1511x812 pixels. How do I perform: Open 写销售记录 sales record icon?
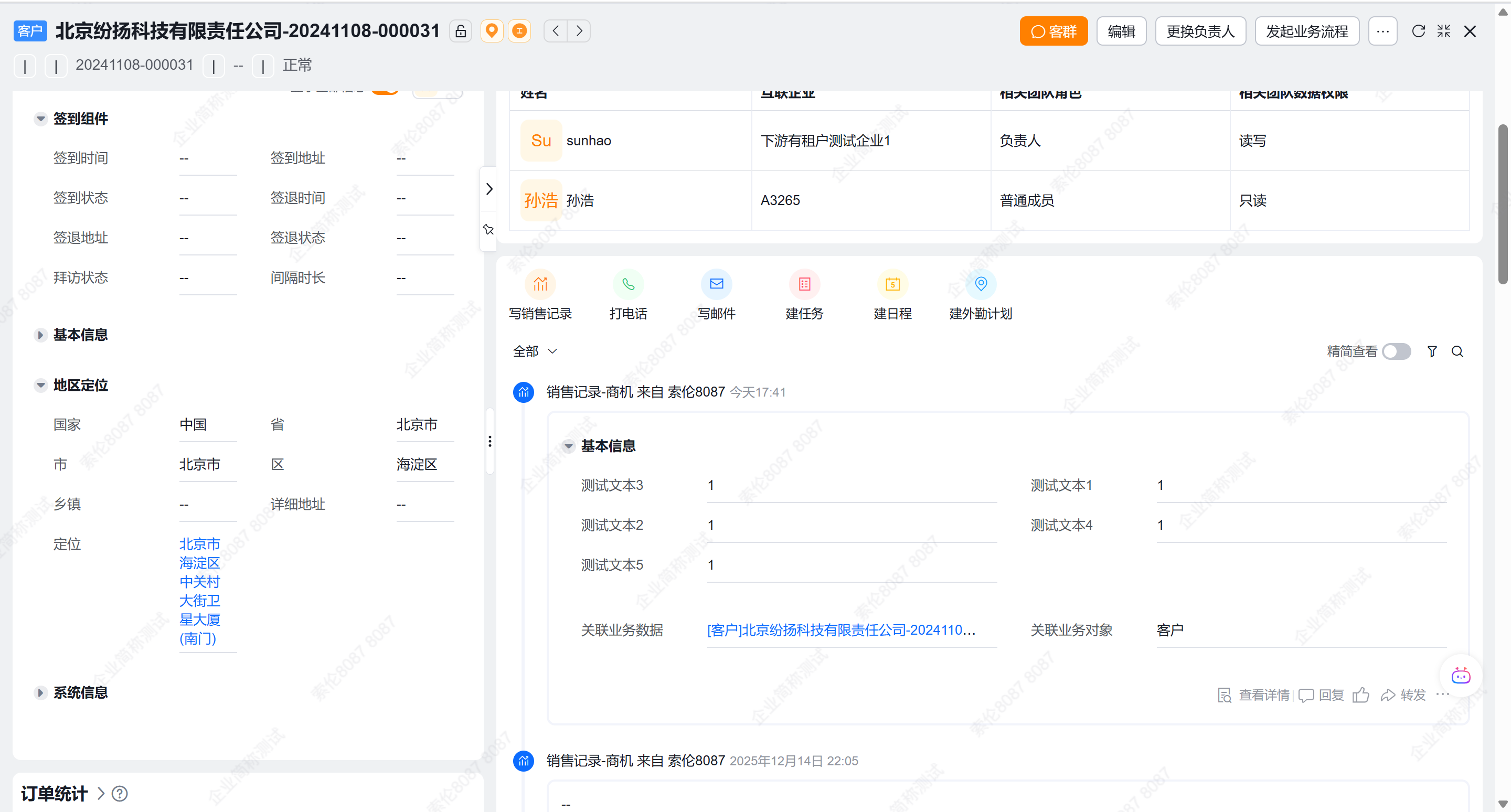coord(540,284)
